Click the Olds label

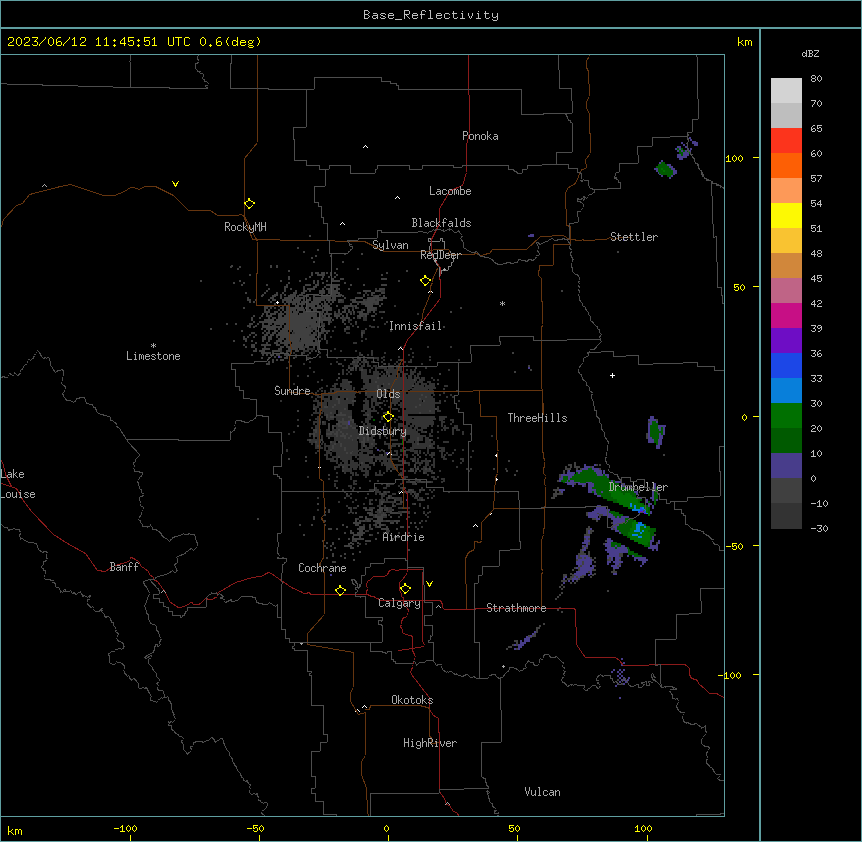tap(388, 394)
